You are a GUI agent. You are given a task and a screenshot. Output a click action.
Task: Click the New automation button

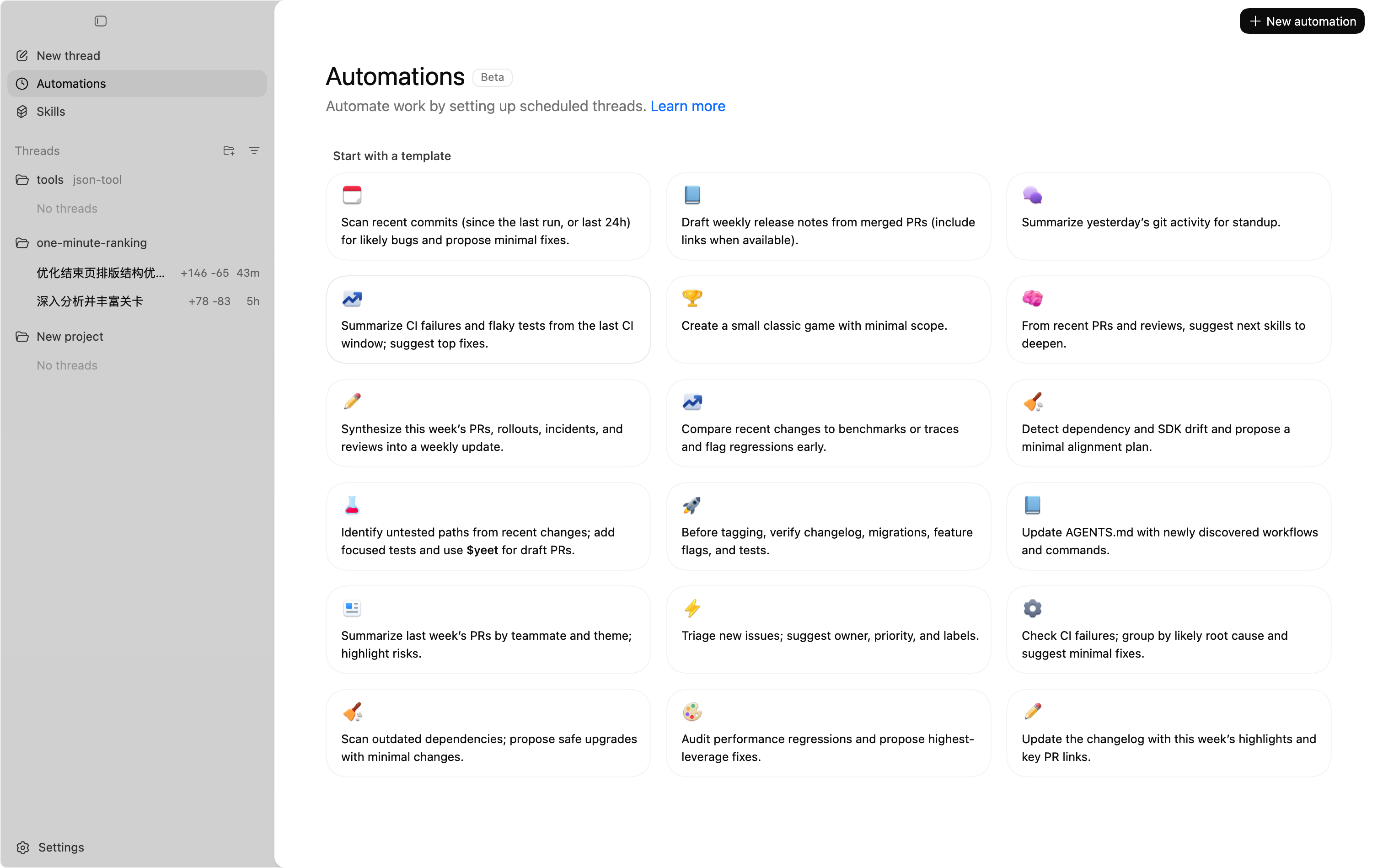[1302, 21]
